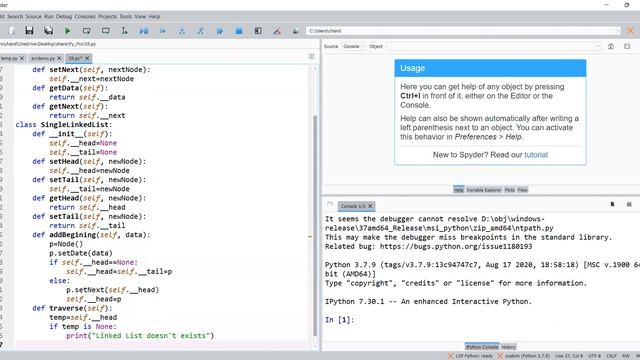Close the arrdemo.py editor tab
Screen dimensions: 640x360
[59, 58]
